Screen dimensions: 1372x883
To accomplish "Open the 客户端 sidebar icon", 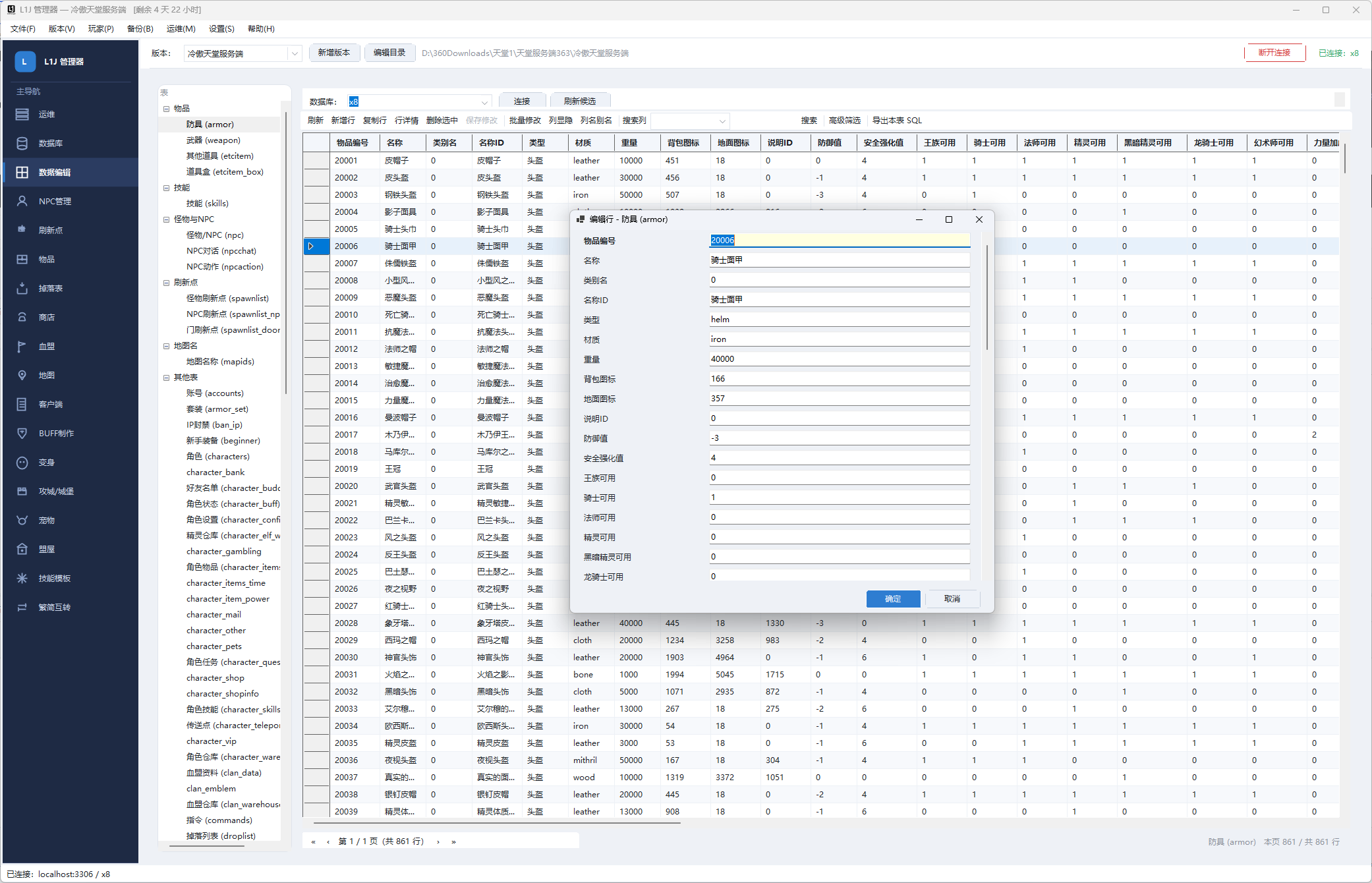I will (x=22, y=404).
